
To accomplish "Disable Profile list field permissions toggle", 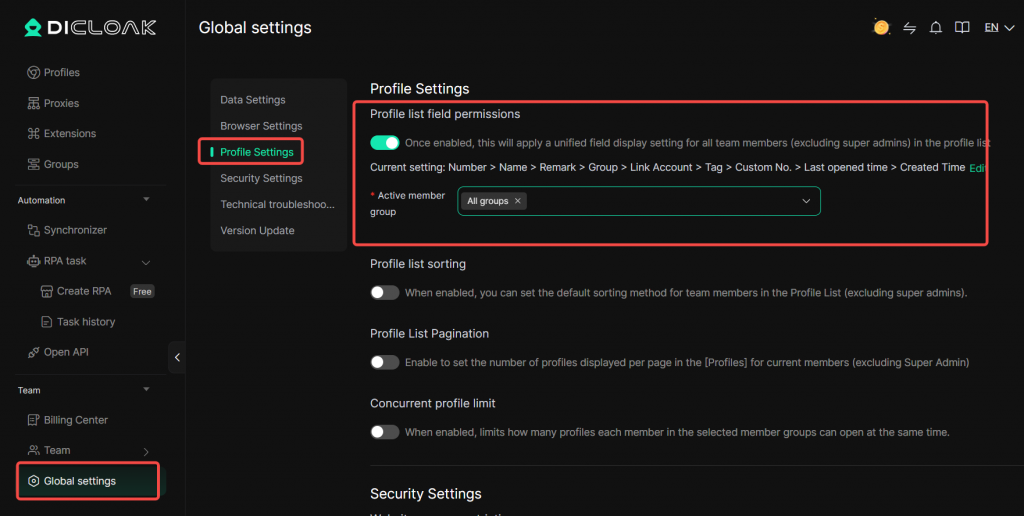I will pyautogui.click(x=385, y=142).
